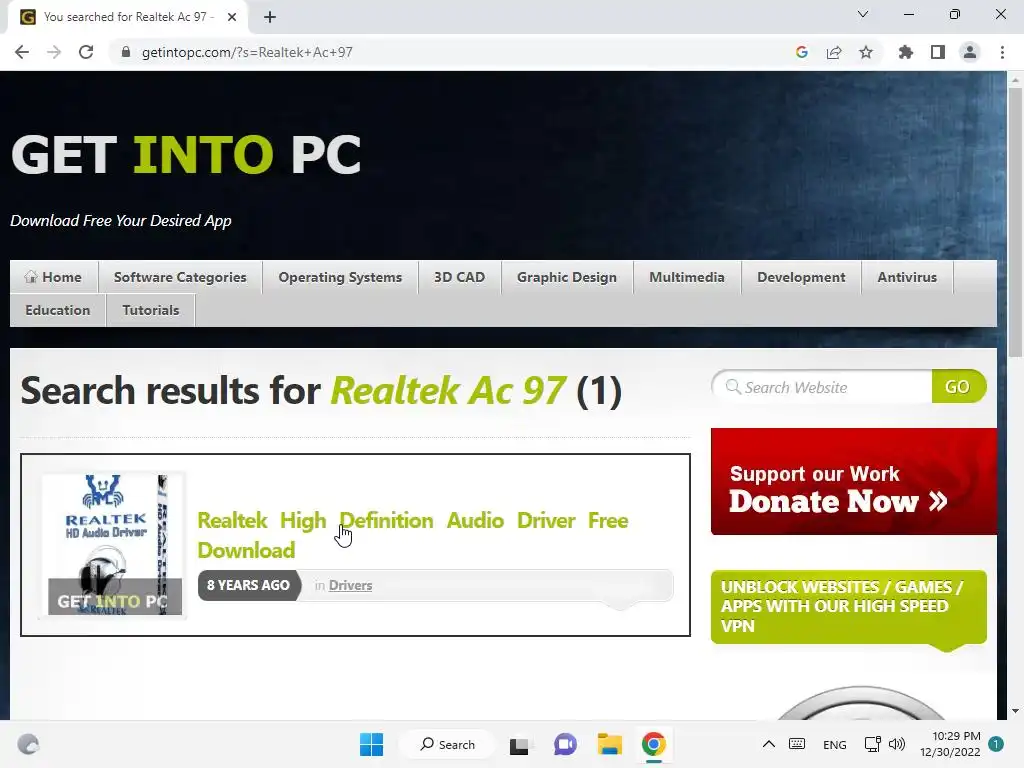1024x768 pixels.
Task: Open the Education menu item
Action: 58,310
